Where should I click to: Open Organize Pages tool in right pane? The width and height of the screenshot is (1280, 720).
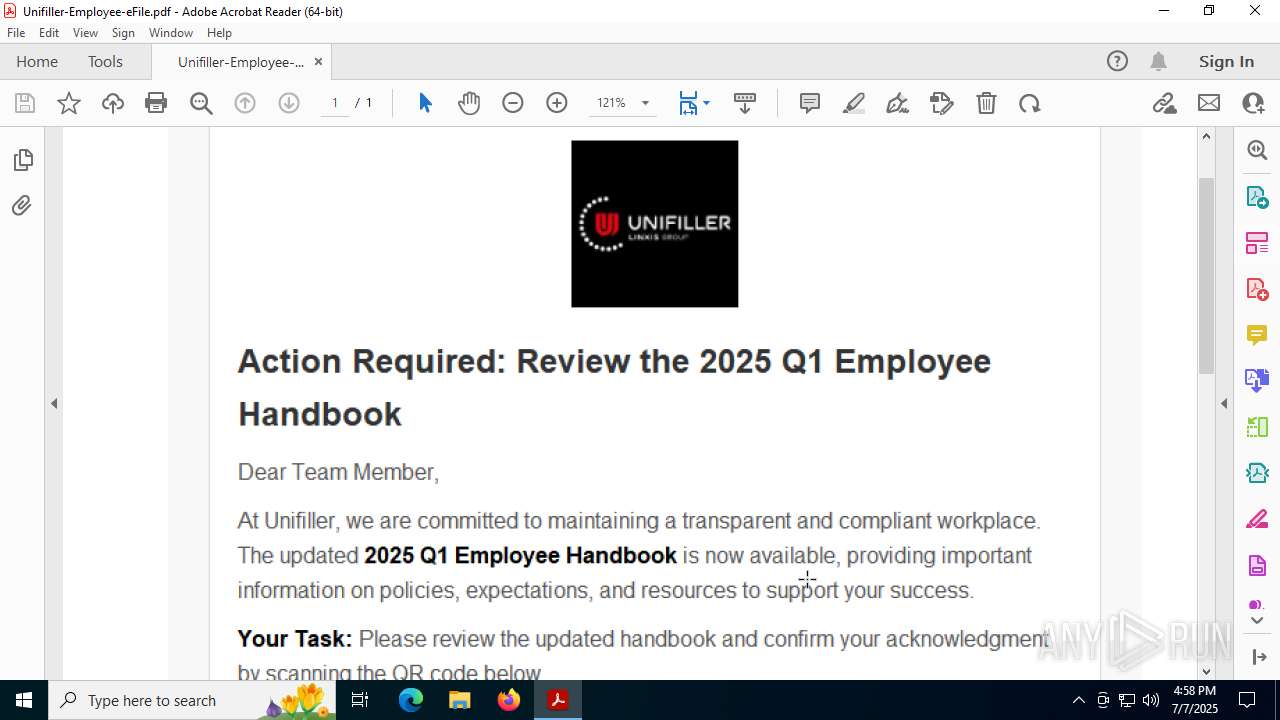click(1257, 243)
